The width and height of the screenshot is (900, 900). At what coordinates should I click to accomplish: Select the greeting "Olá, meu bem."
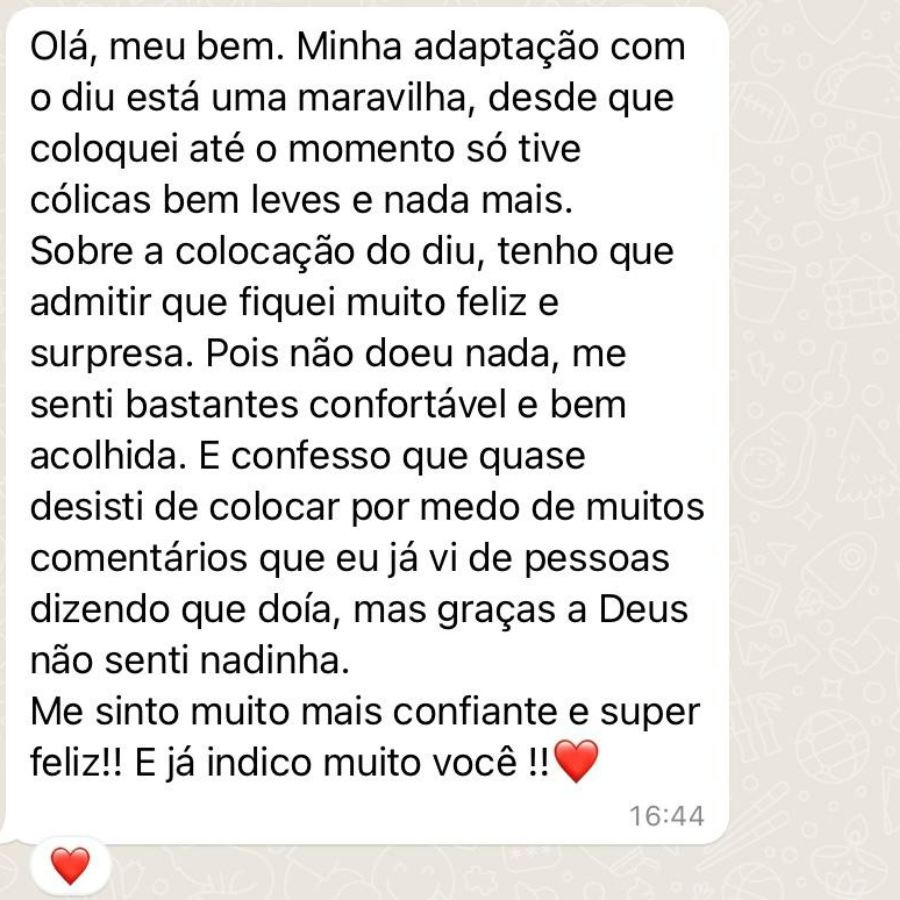click(x=157, y=46)
